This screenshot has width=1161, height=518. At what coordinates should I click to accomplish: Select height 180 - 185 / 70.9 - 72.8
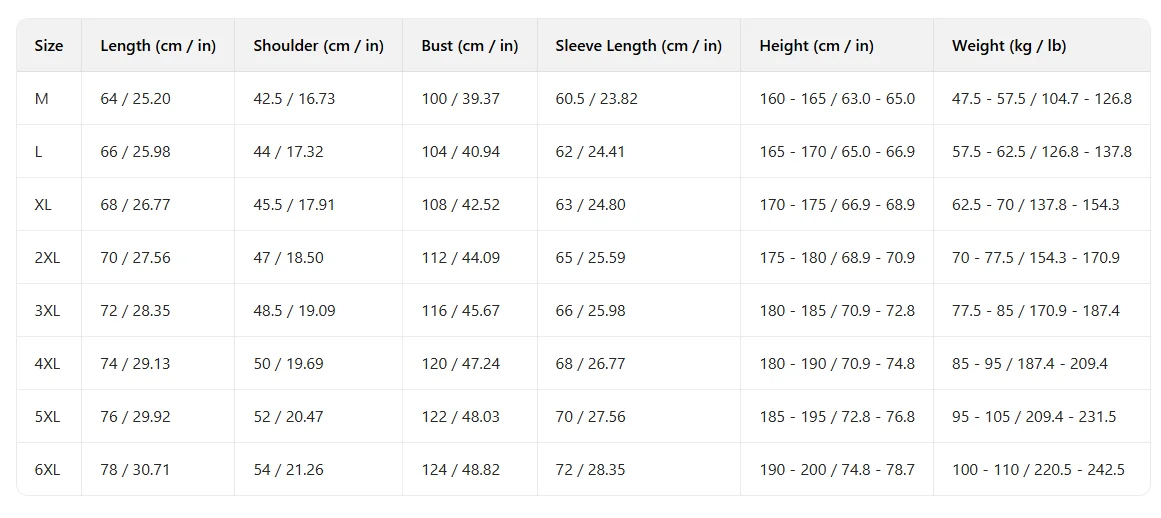837,311
